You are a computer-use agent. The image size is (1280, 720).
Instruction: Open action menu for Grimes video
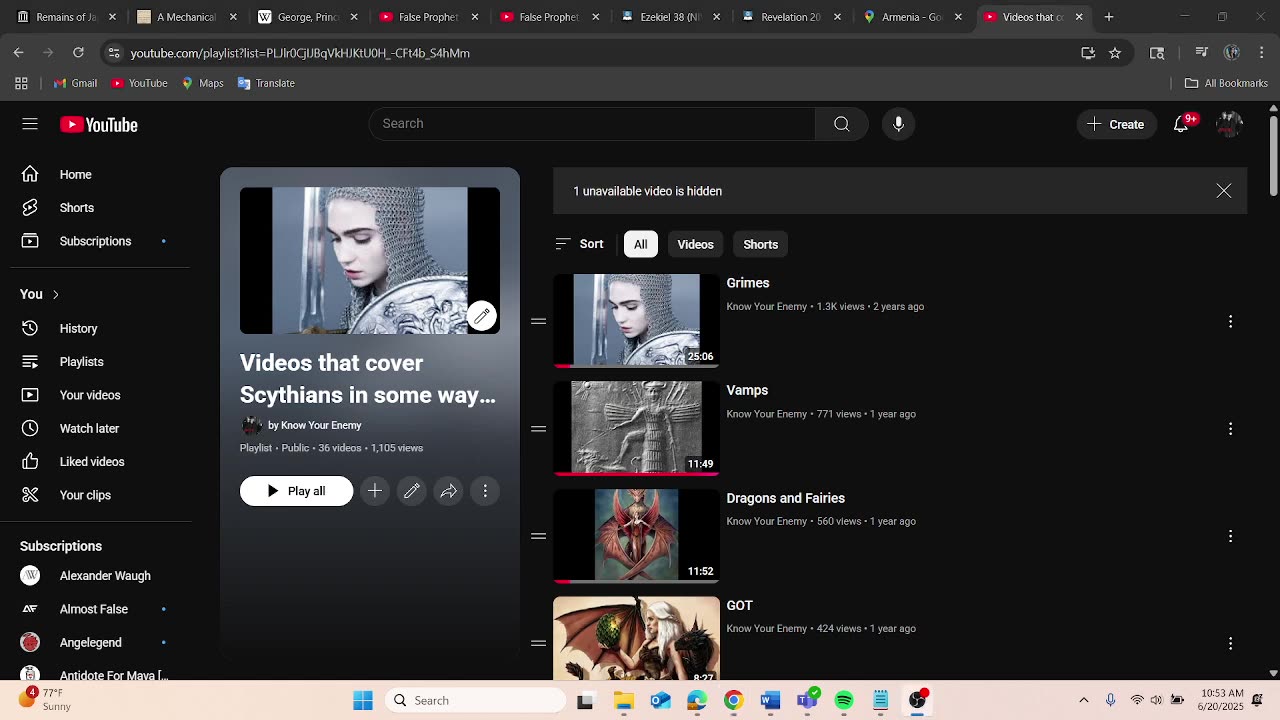[1230, 321]
